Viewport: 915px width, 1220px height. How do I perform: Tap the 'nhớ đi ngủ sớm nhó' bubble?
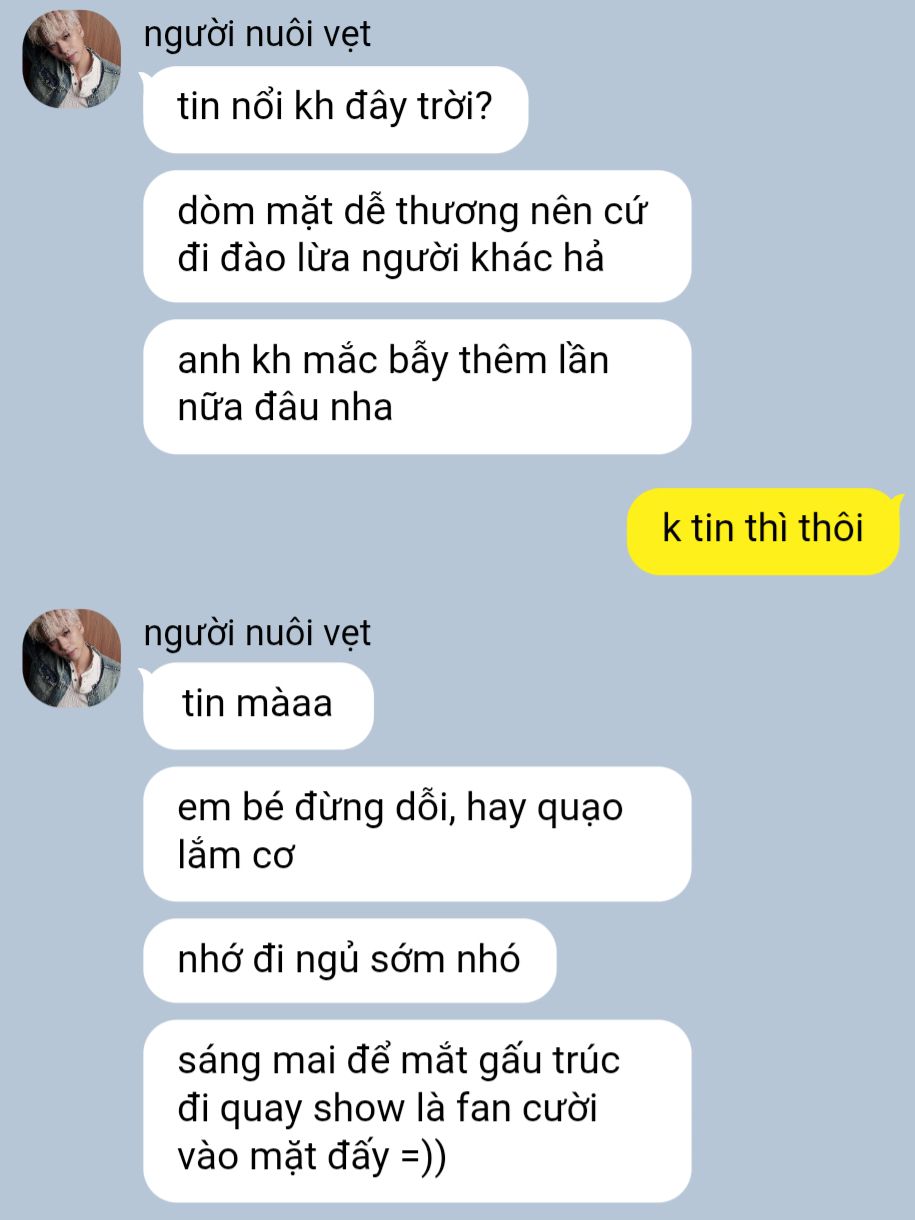(x=349, y=960)
